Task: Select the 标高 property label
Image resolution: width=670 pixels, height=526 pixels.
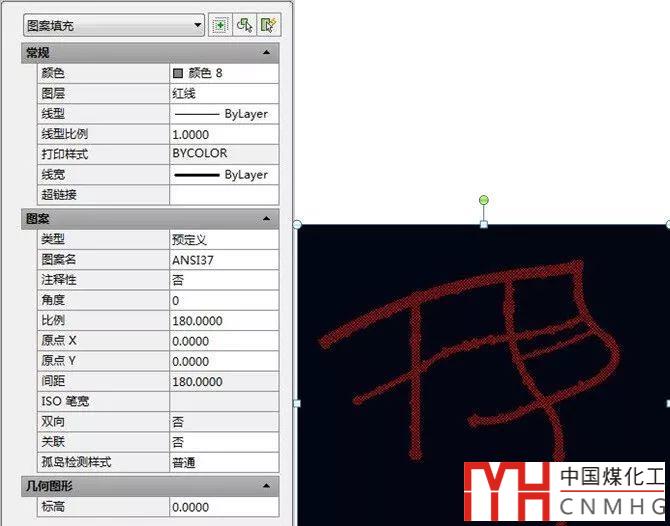Action: pyautogui.click(x=53, y=507)
